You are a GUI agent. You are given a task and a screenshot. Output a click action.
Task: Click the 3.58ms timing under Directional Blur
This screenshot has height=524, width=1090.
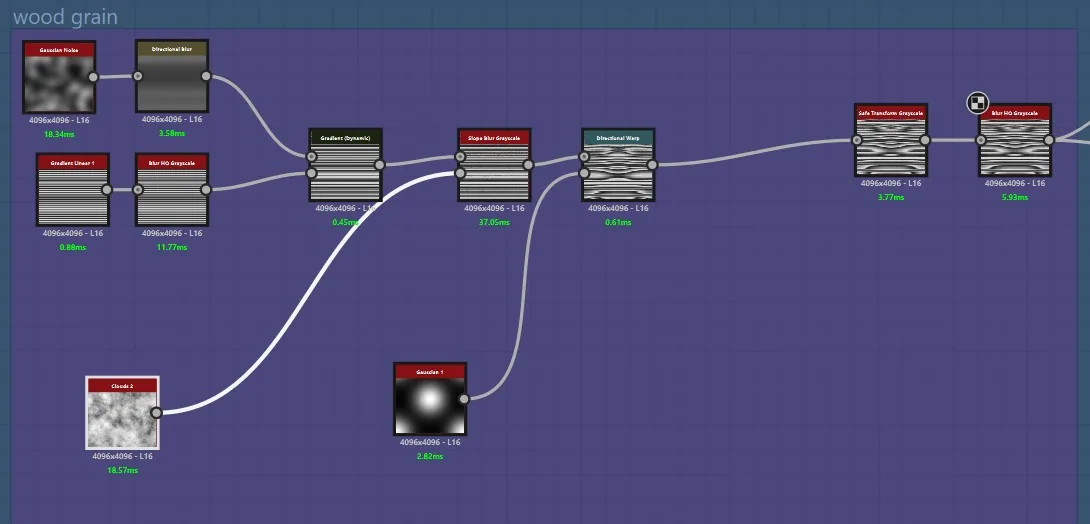(172, 133)
